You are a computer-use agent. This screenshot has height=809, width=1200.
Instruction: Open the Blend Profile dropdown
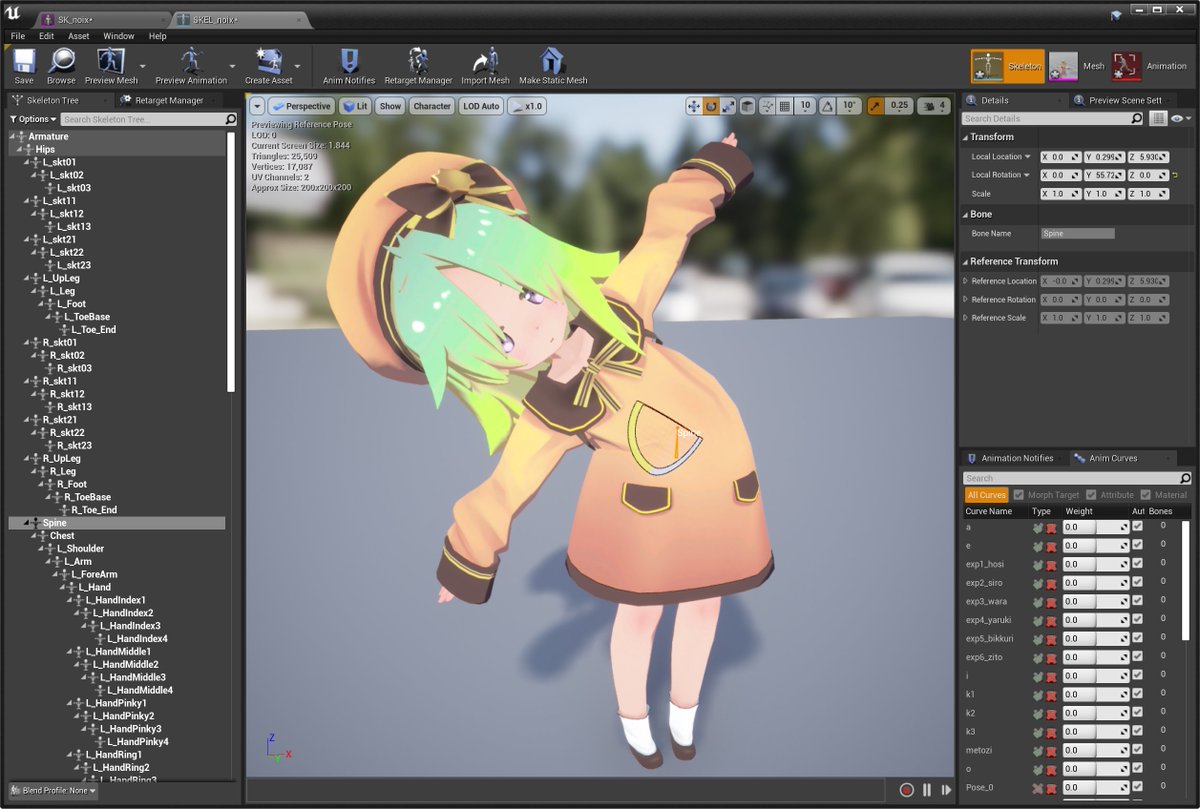point(52,791)
